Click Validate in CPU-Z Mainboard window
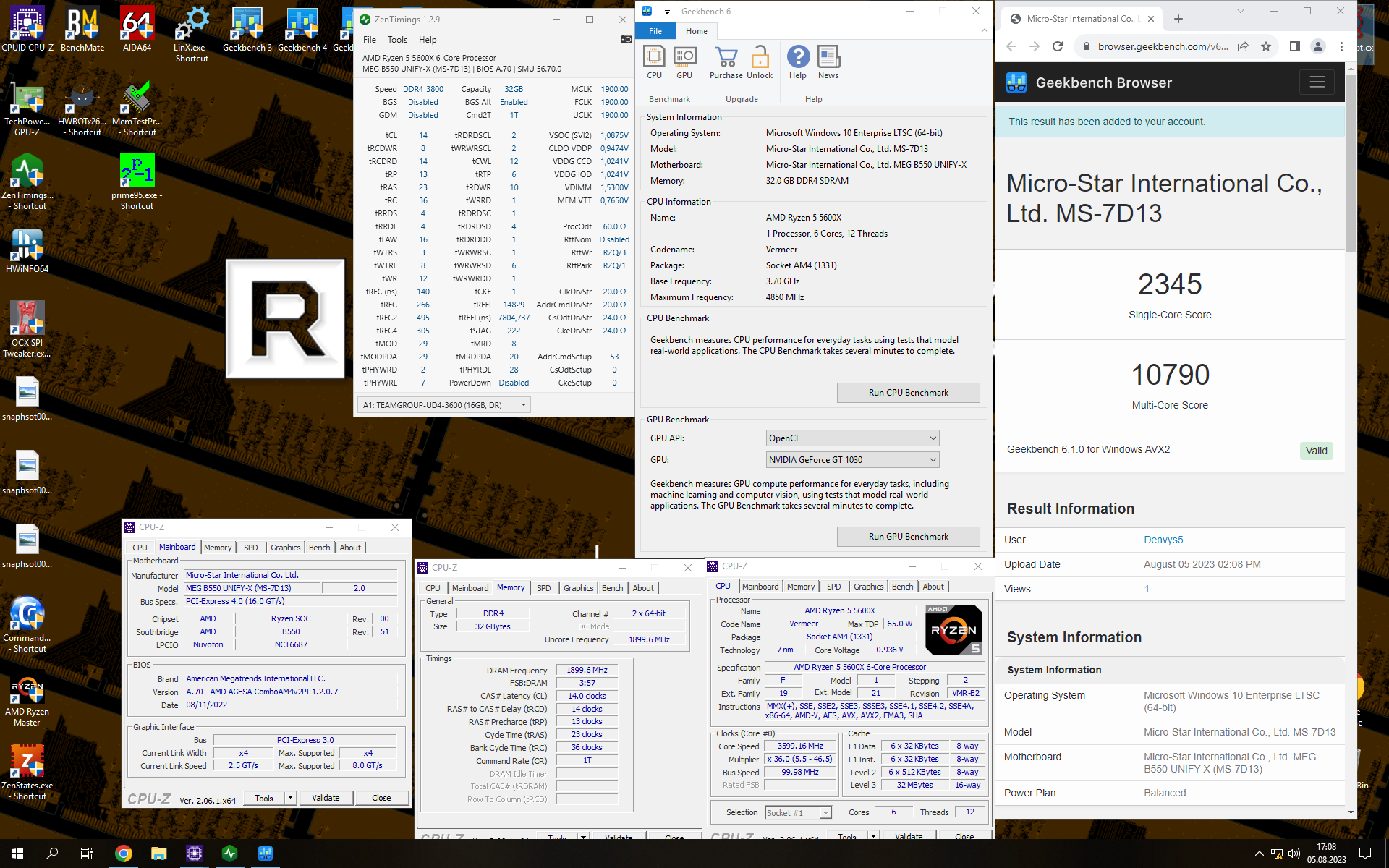 coord(326,798)
